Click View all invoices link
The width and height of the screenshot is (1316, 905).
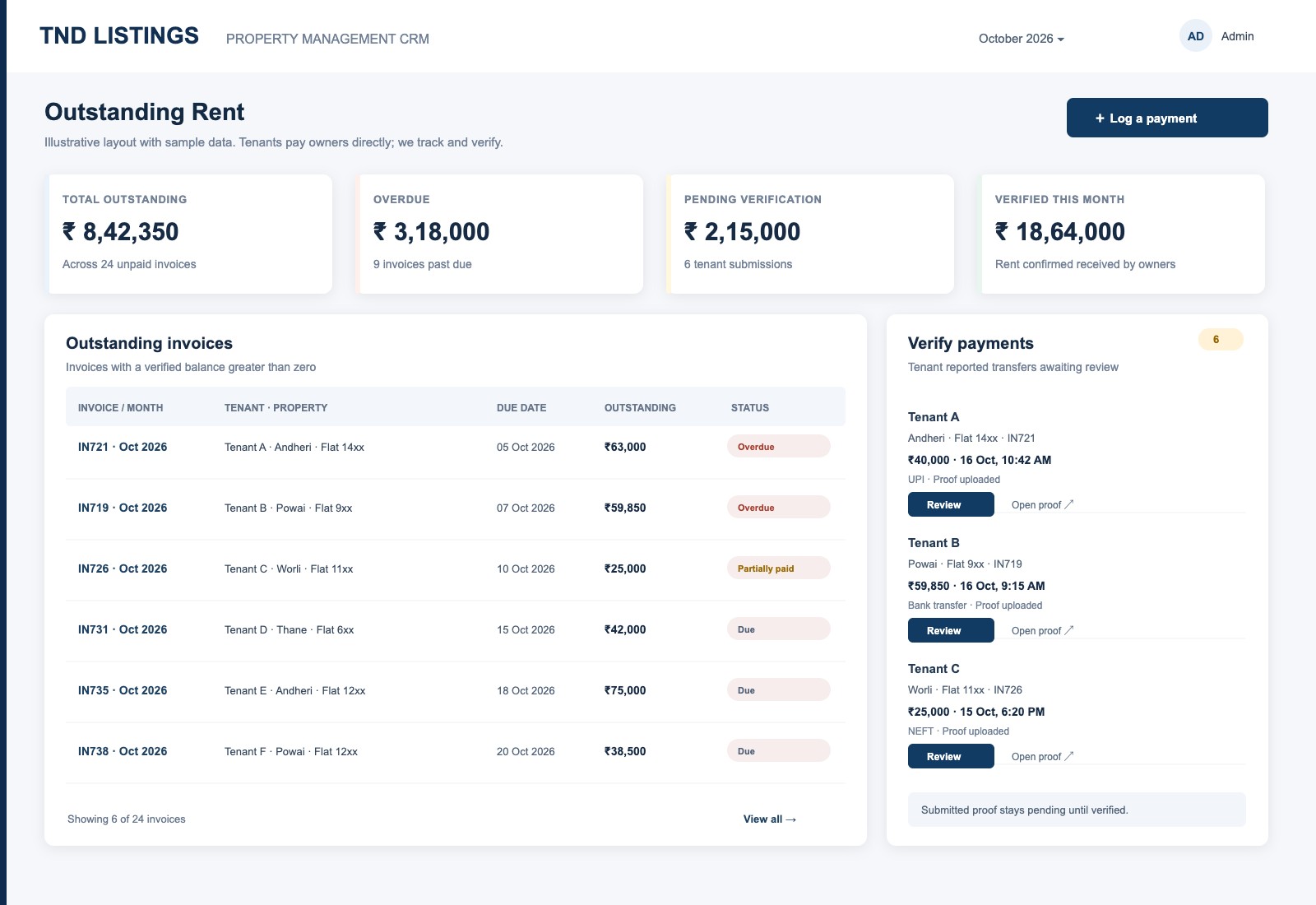pos(770,819)
